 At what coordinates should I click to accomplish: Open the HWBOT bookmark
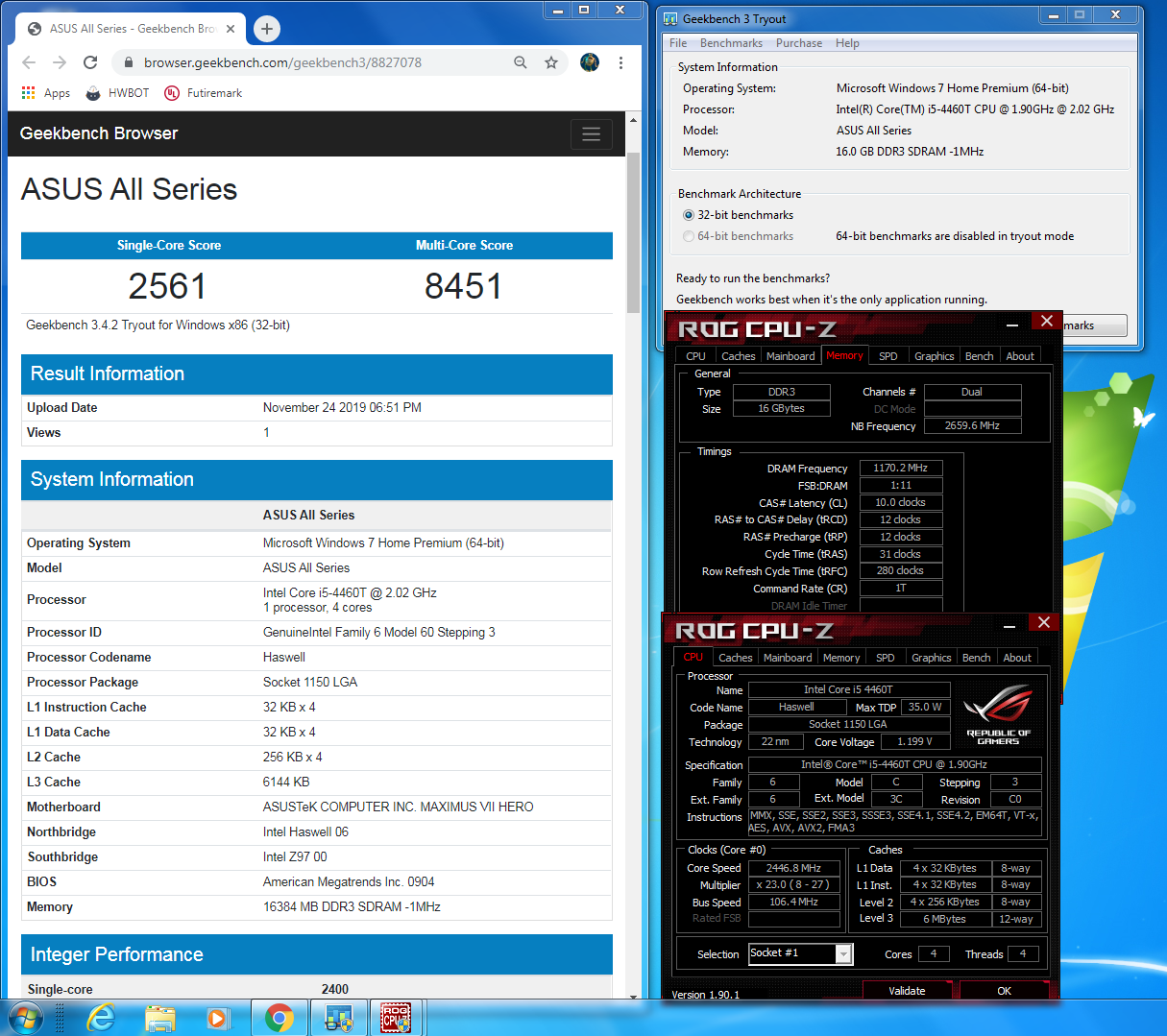pyautogui.click(x=117, y=93)
